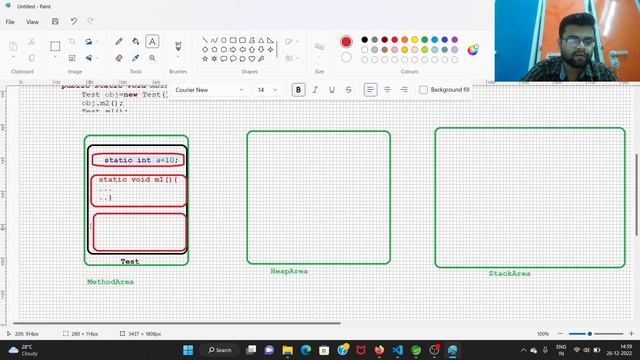The image size is (640, 360).
Task: Choose the Rounded rectangle shape
Action: 242,40
